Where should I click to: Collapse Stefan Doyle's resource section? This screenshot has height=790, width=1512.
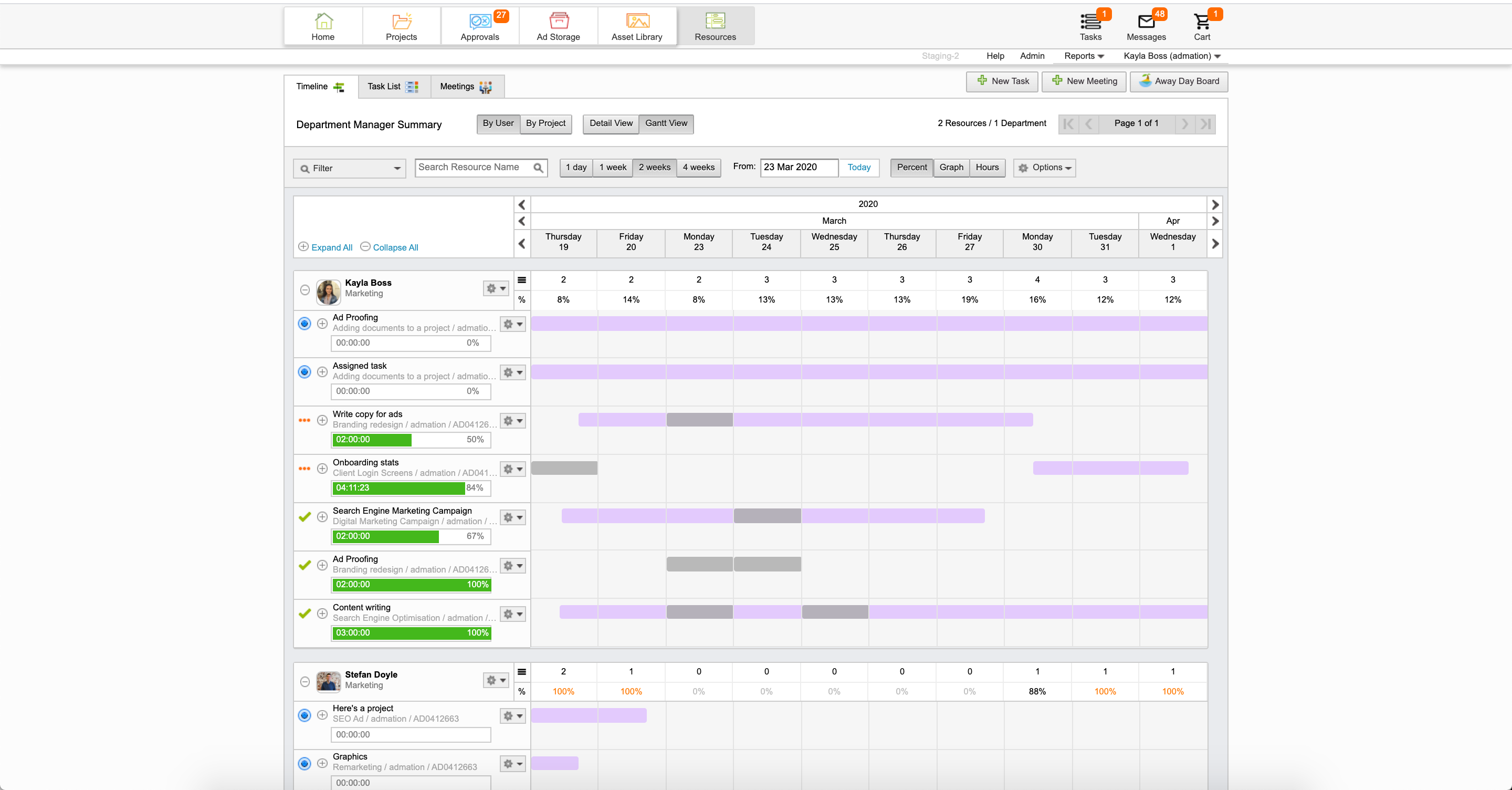pyautogui.click(x=304, y=682)
